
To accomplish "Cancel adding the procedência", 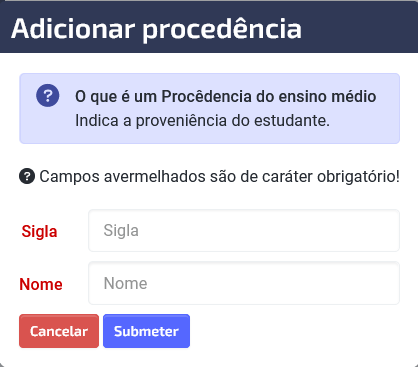I will (59, 331).
